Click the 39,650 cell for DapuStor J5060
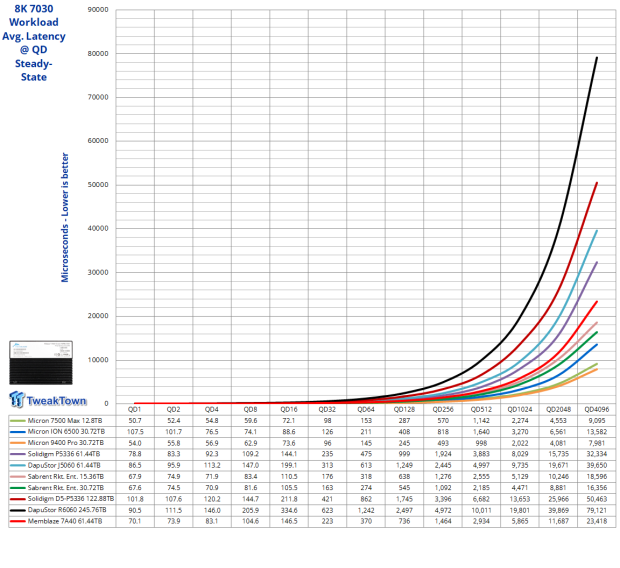The image size is (620, 568). click(597, 465)
